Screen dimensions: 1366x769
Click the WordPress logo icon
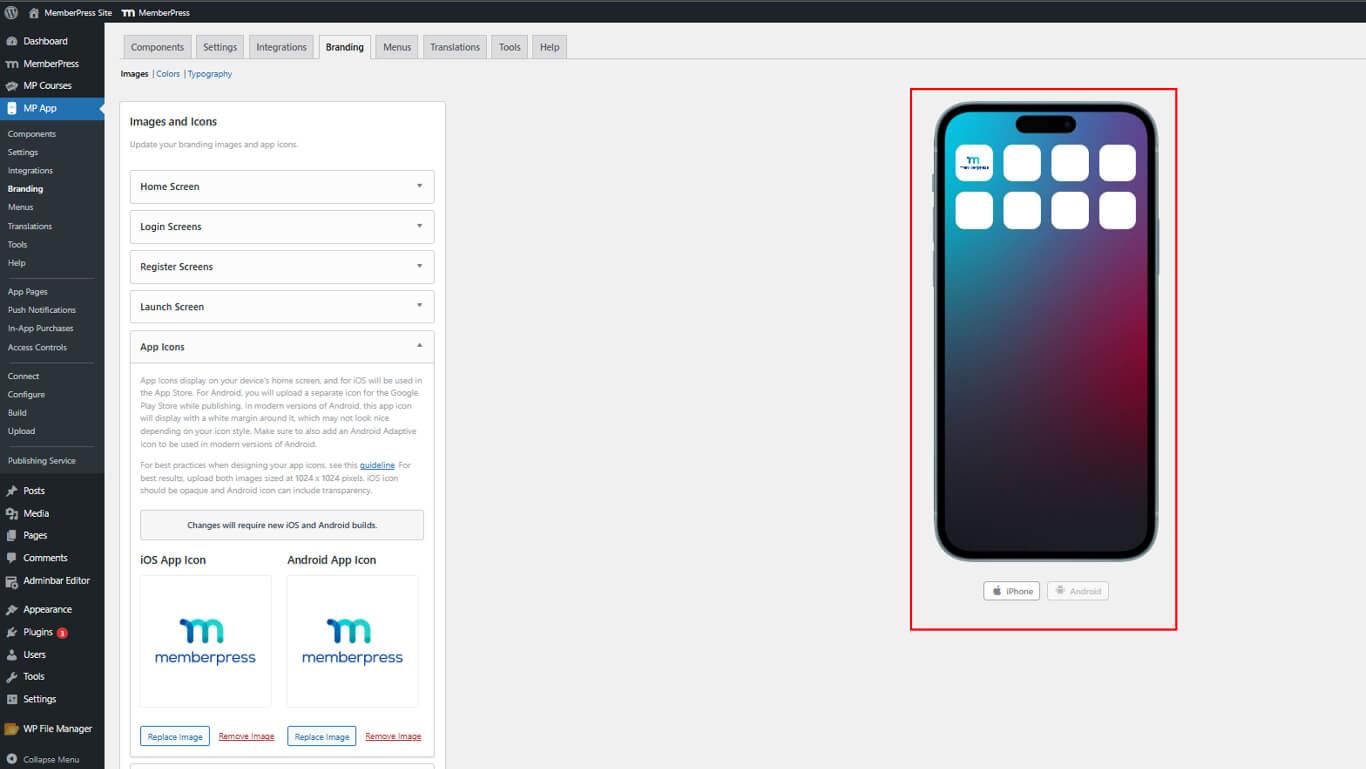click(x=11, y=12)
